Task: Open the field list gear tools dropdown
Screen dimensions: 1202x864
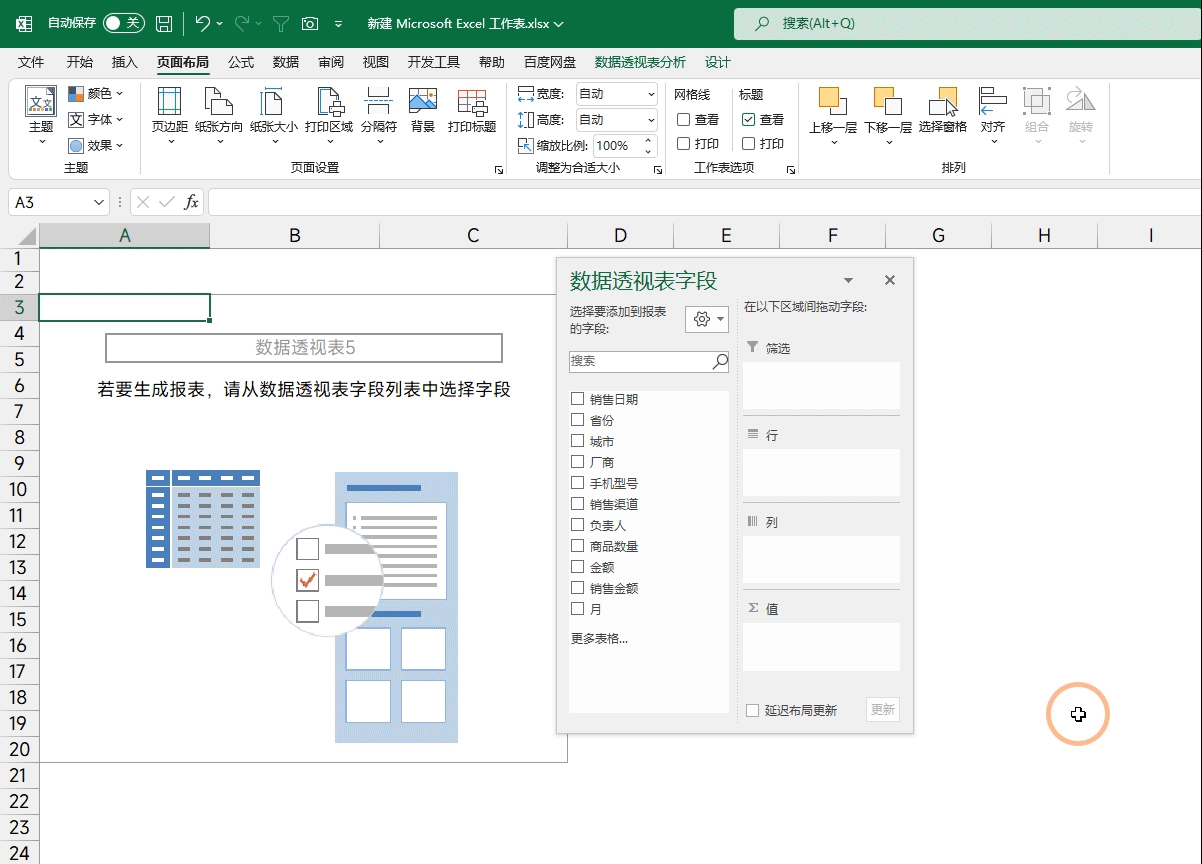Action: click(x=706, y=319)
